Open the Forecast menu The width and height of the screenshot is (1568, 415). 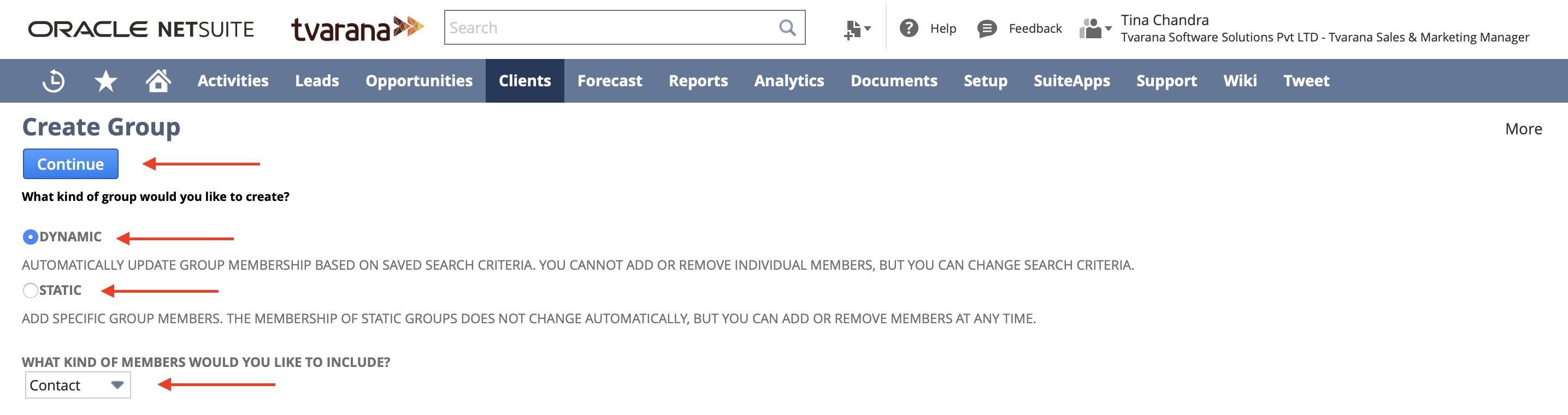pyautogui.click(x=610, y=81)
